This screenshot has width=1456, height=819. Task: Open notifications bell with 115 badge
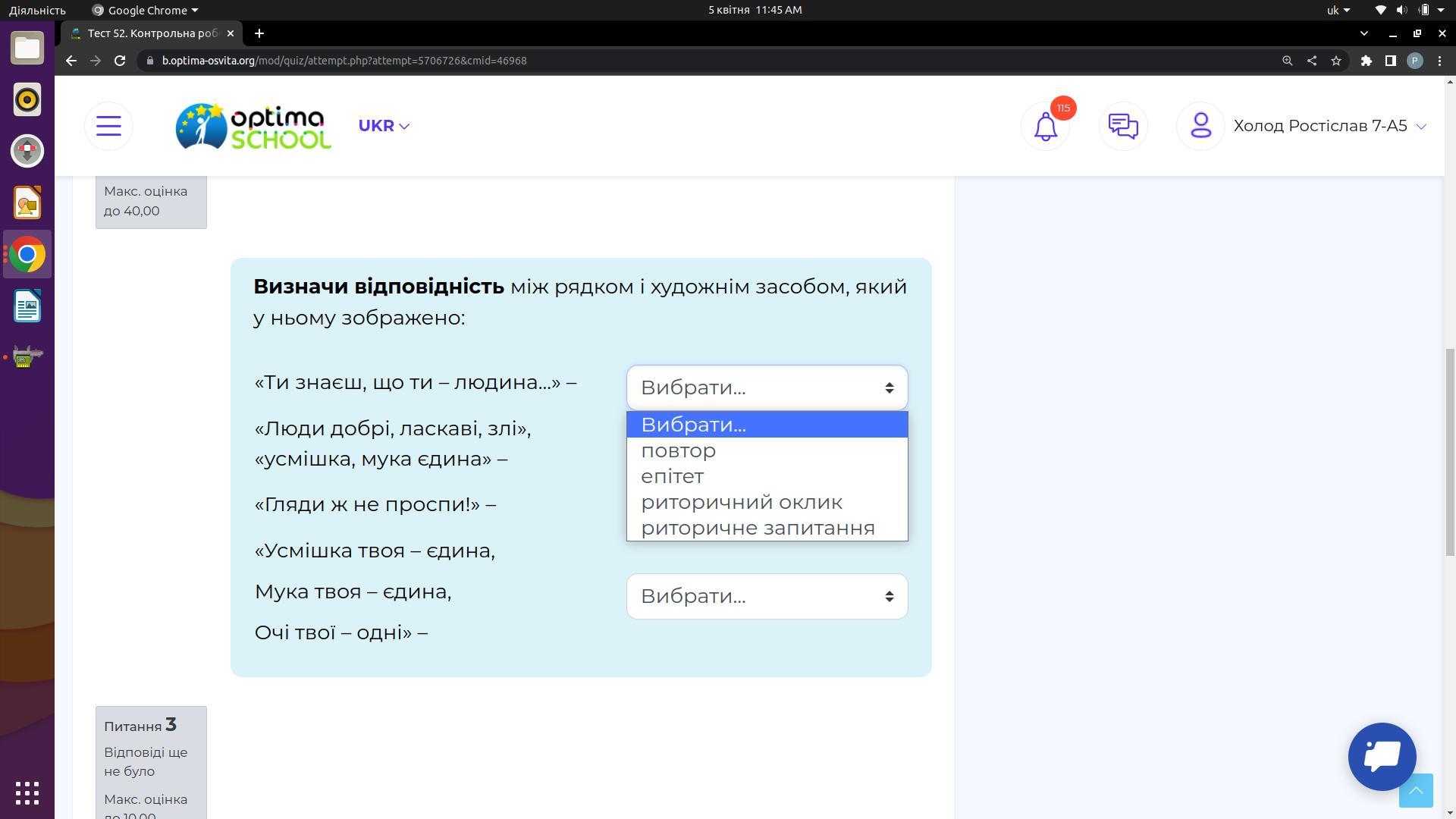coord(1046,126)
